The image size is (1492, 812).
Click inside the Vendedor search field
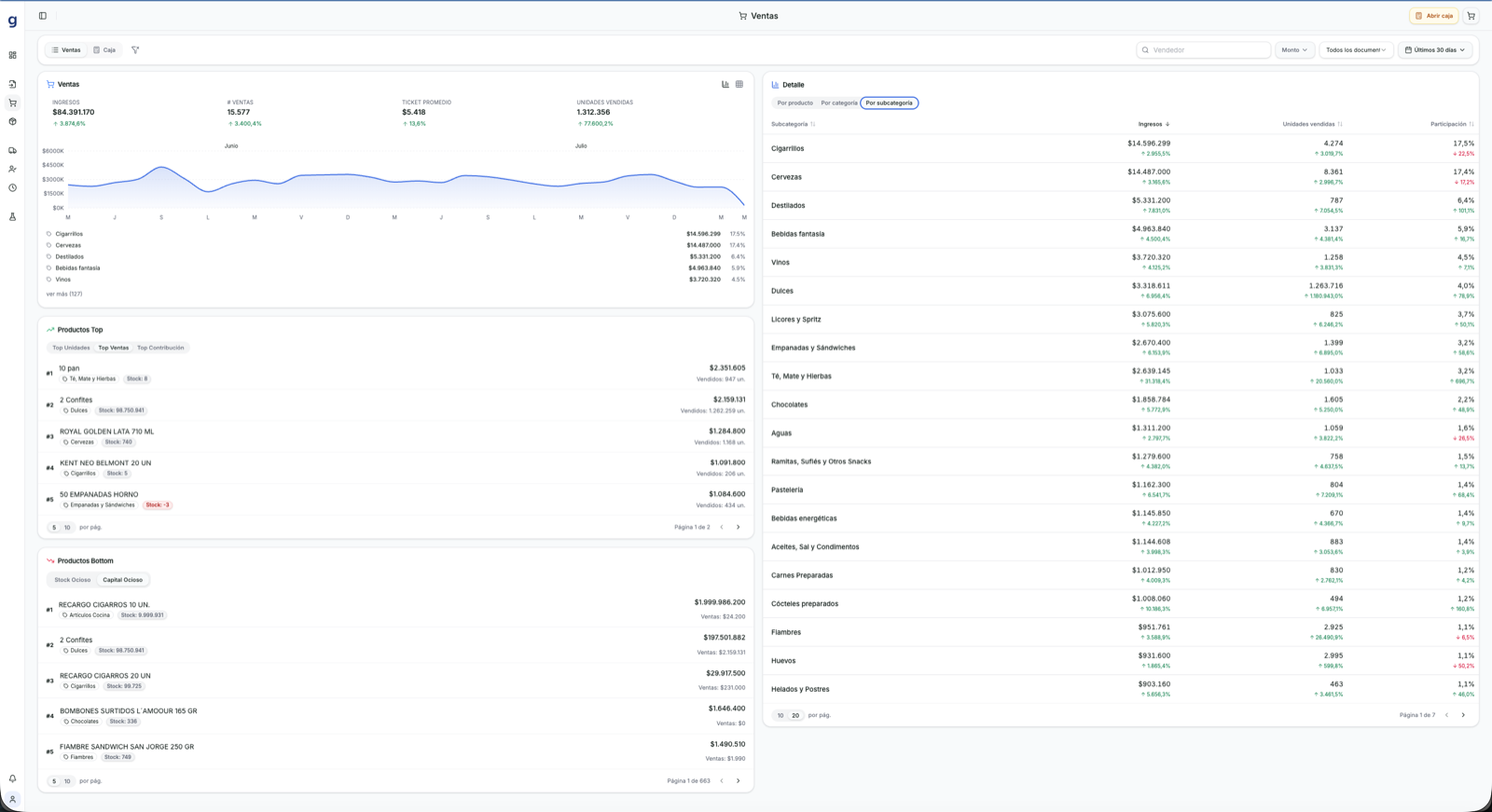click(1203, 50)
